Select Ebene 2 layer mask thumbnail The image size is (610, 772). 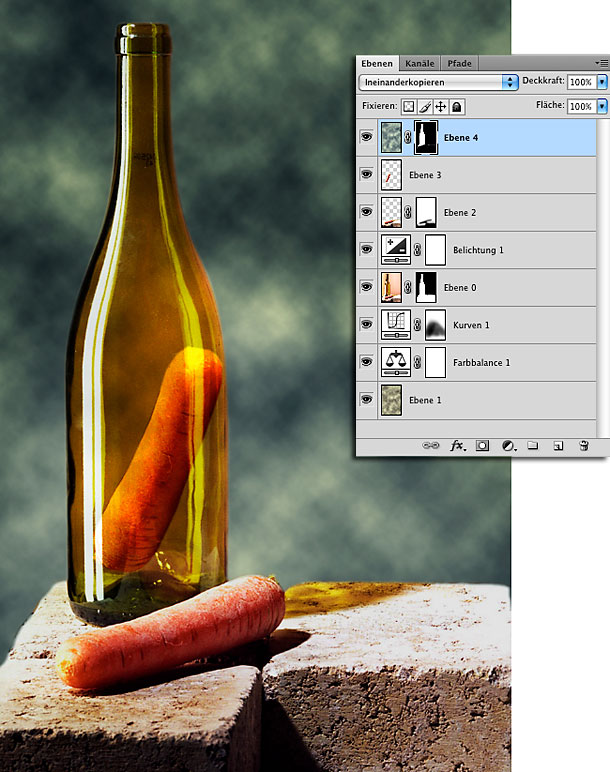[426, 212]
